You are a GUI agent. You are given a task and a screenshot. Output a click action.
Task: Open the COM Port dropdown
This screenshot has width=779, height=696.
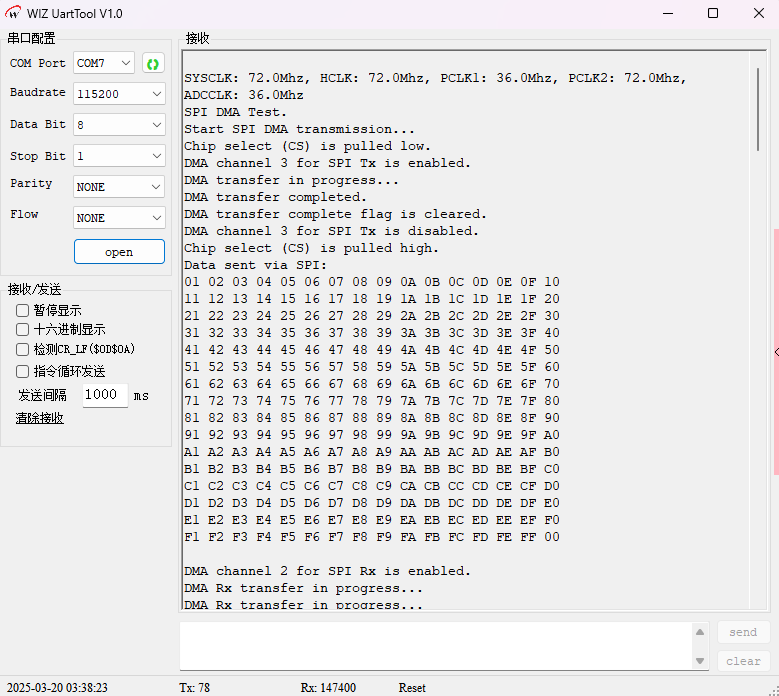(104, 64)
